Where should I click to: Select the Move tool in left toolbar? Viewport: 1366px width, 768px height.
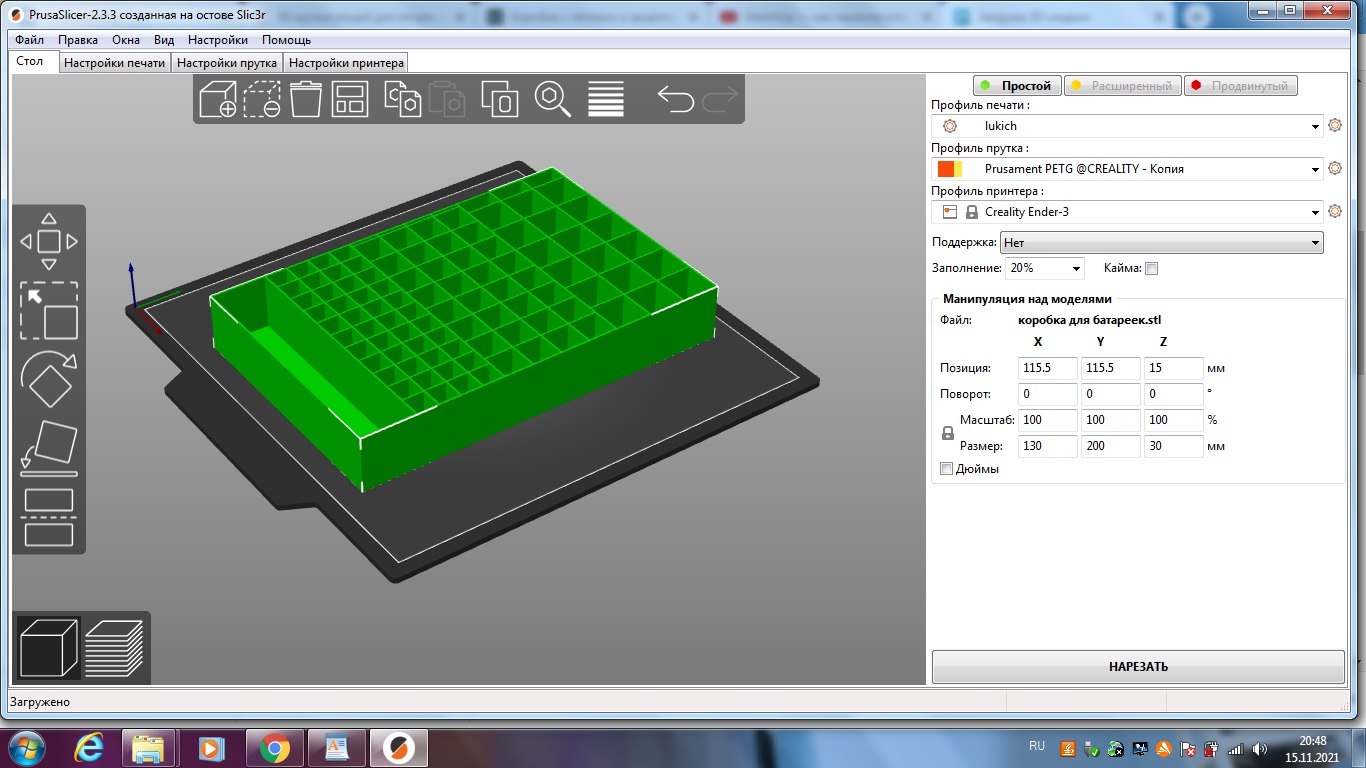coord(49,241)
